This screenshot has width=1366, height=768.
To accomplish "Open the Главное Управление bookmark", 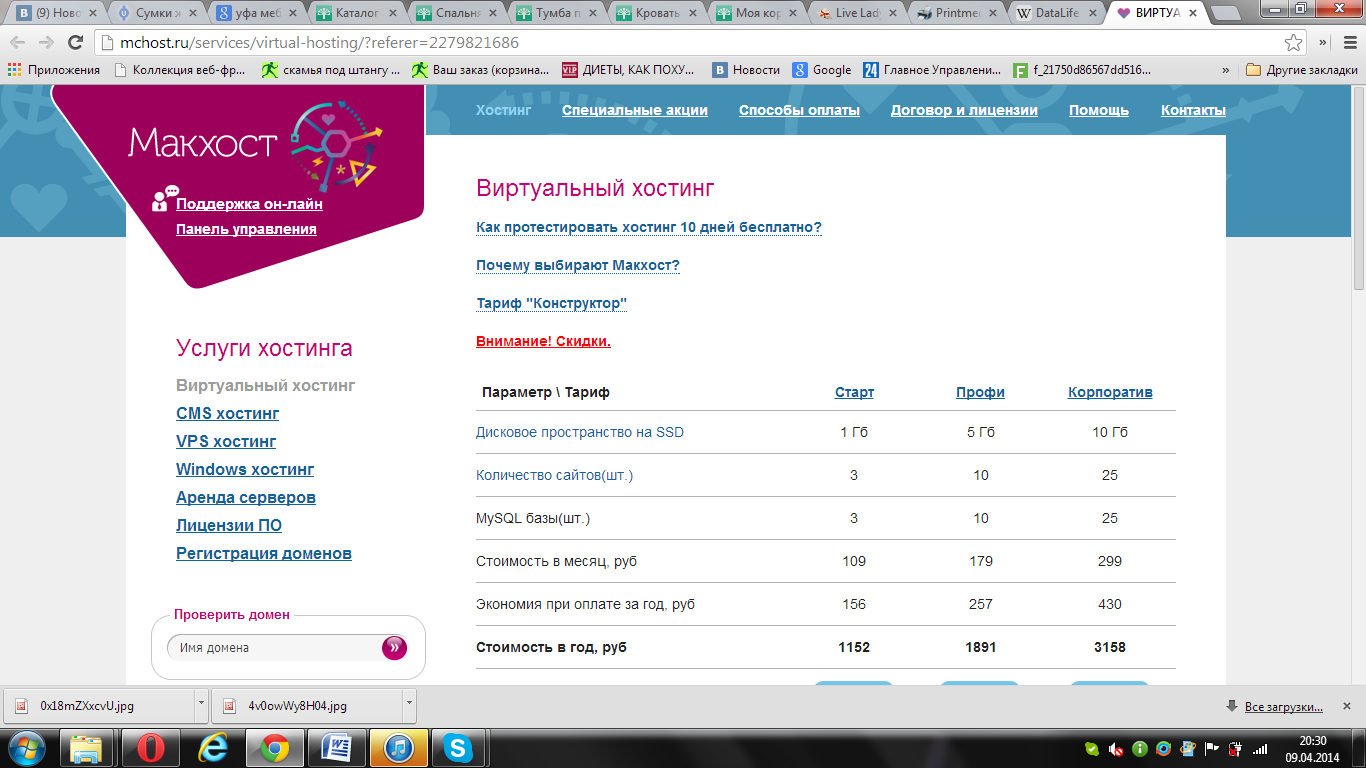I will click(x=932, y=70).
